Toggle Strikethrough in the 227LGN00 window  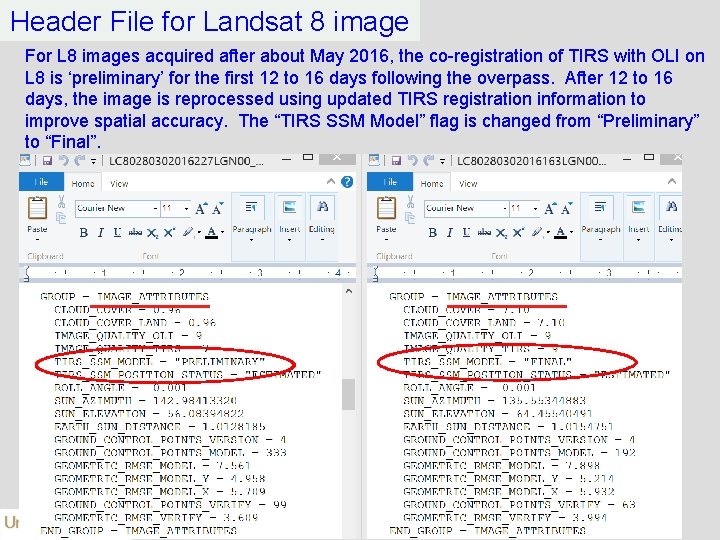click(x=135, y=232)
